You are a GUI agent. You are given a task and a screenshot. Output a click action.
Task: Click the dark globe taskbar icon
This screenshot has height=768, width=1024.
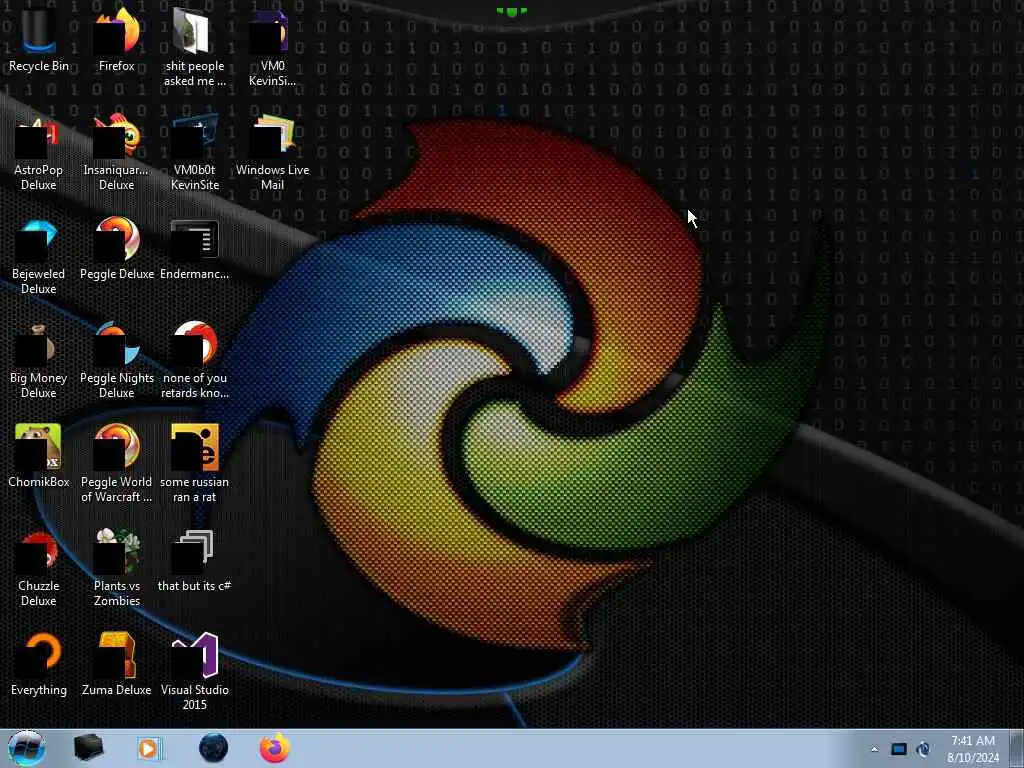click(x=214, y=748)
